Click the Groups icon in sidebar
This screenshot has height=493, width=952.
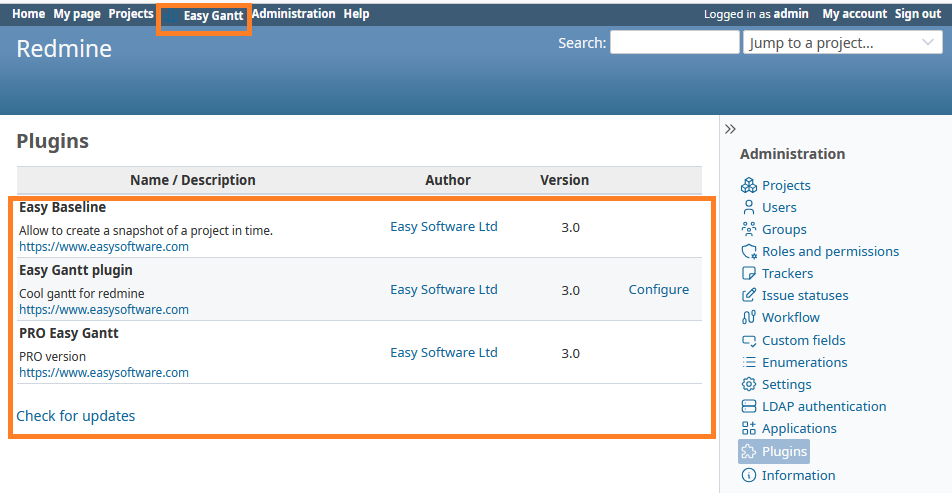pos(749,230)
